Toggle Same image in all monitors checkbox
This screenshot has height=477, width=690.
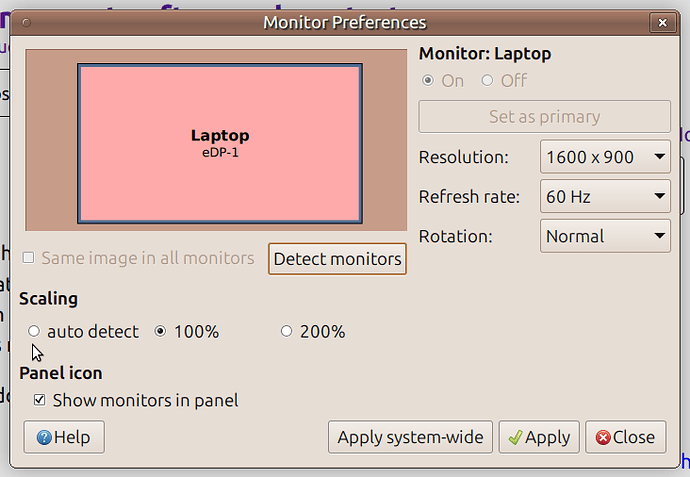point(29,258)
